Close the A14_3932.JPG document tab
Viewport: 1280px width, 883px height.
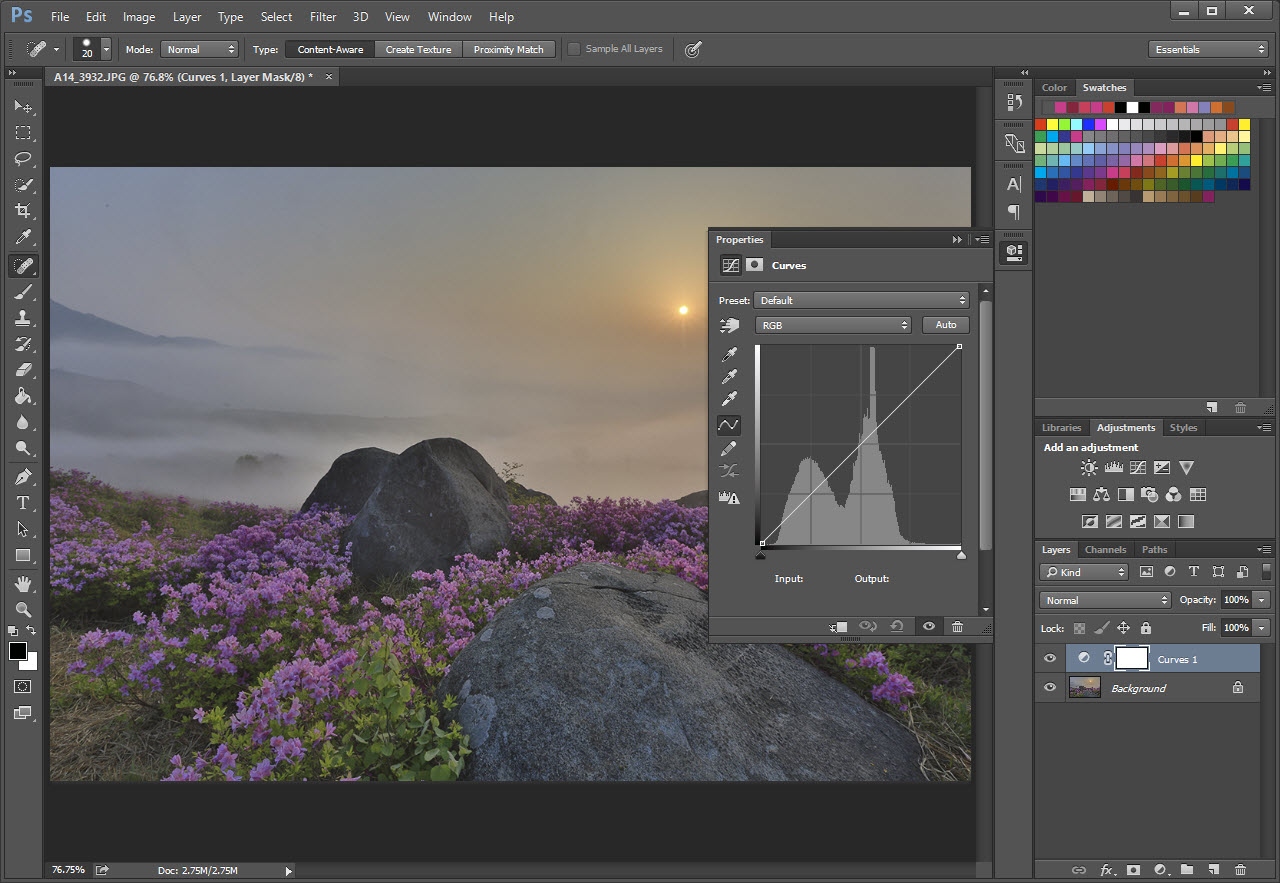tap(330, 76)
